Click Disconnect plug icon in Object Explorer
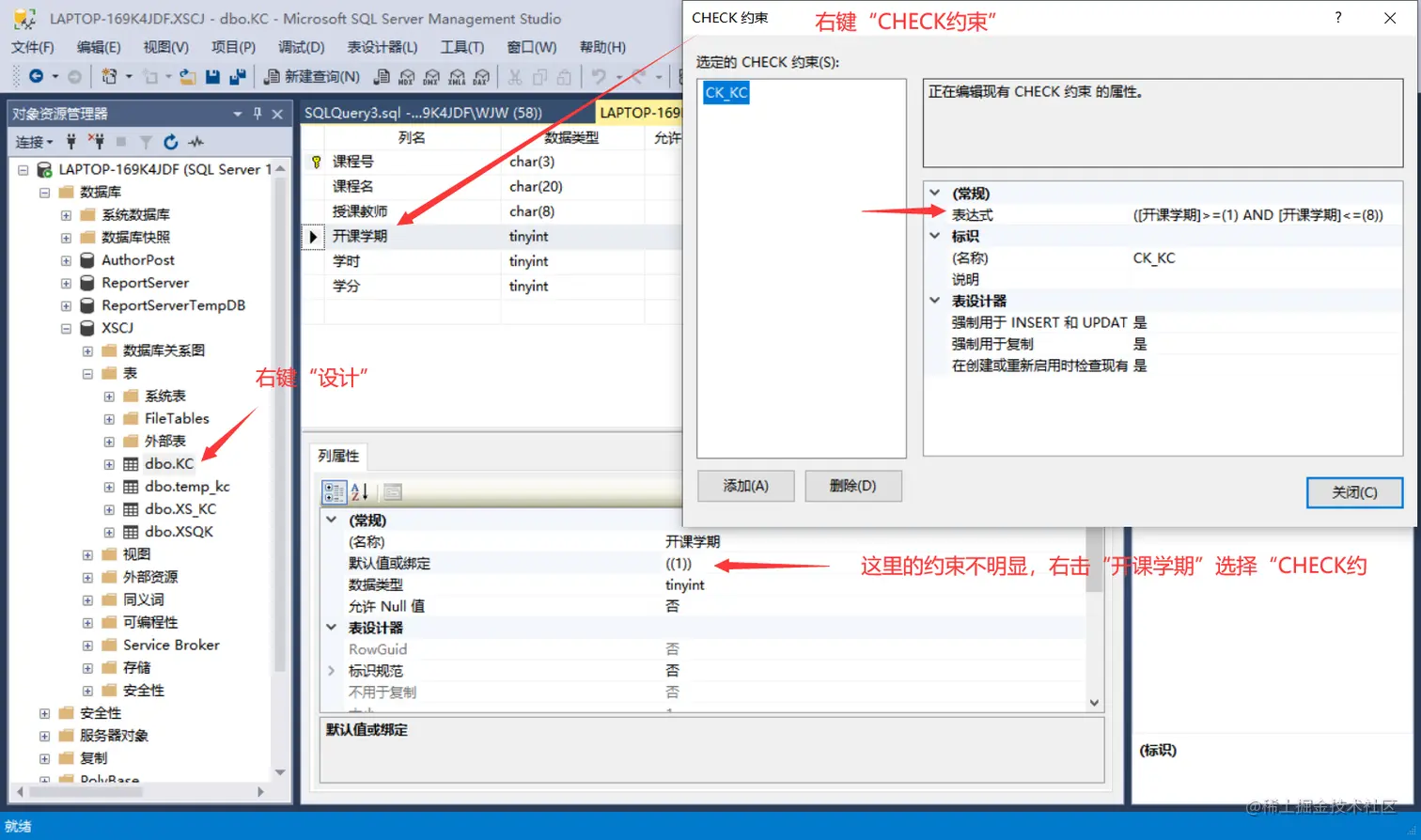The width and height of the screenshot is (1421, 840). (96, 142)
